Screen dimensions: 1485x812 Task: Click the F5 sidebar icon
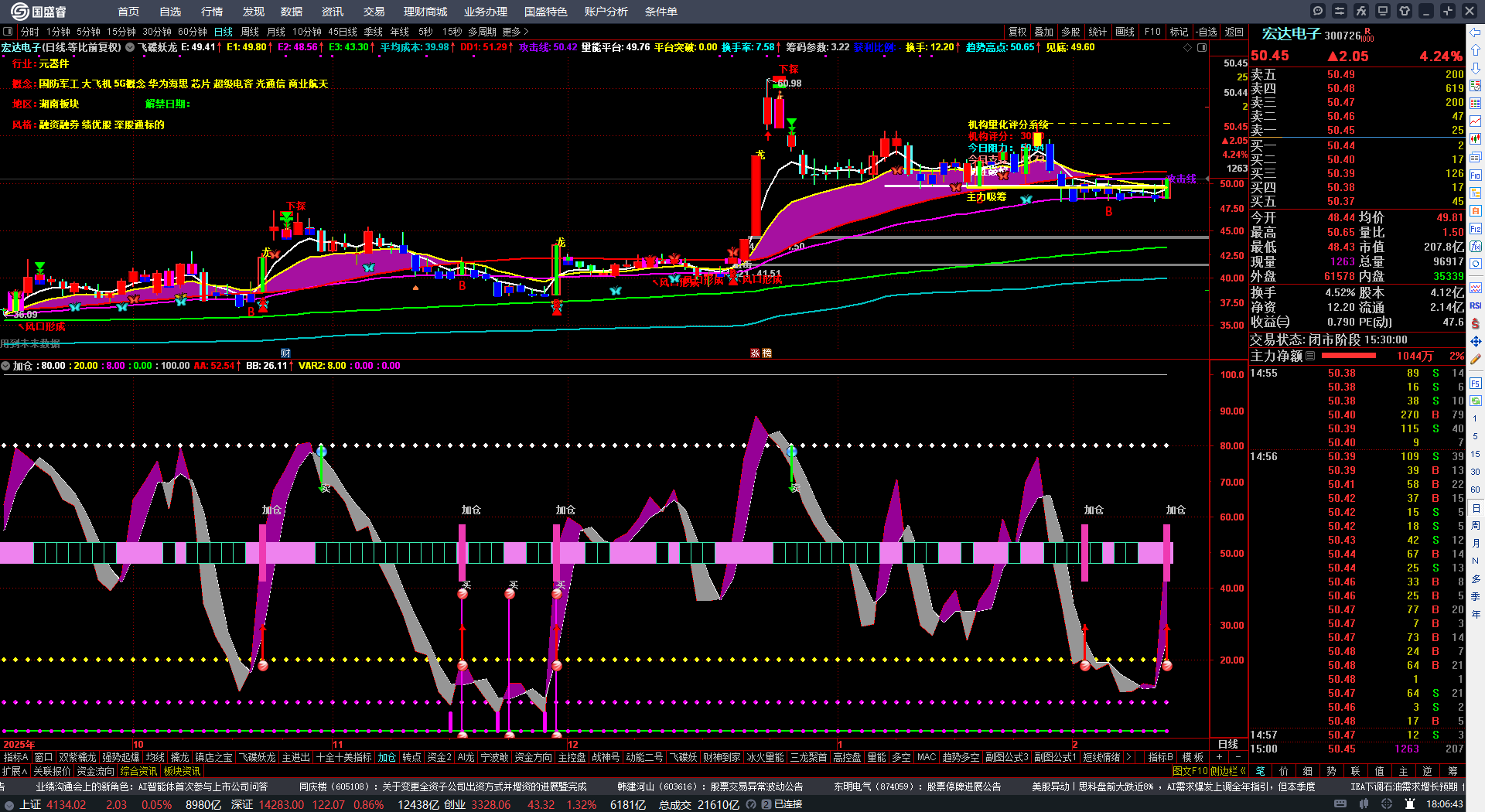(x=1476, y=383)
